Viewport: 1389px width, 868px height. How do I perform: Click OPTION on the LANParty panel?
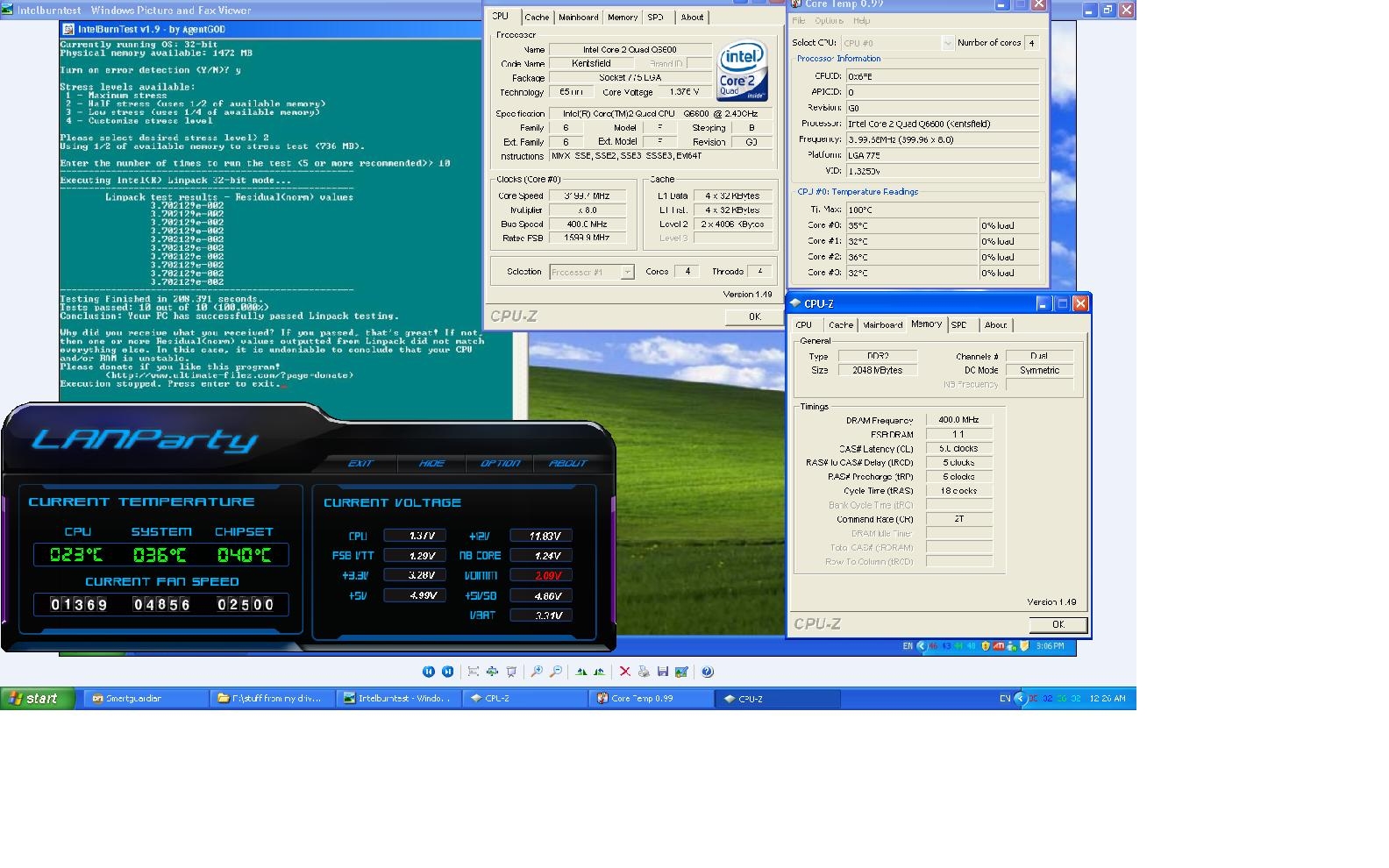(x=500, y=464)
